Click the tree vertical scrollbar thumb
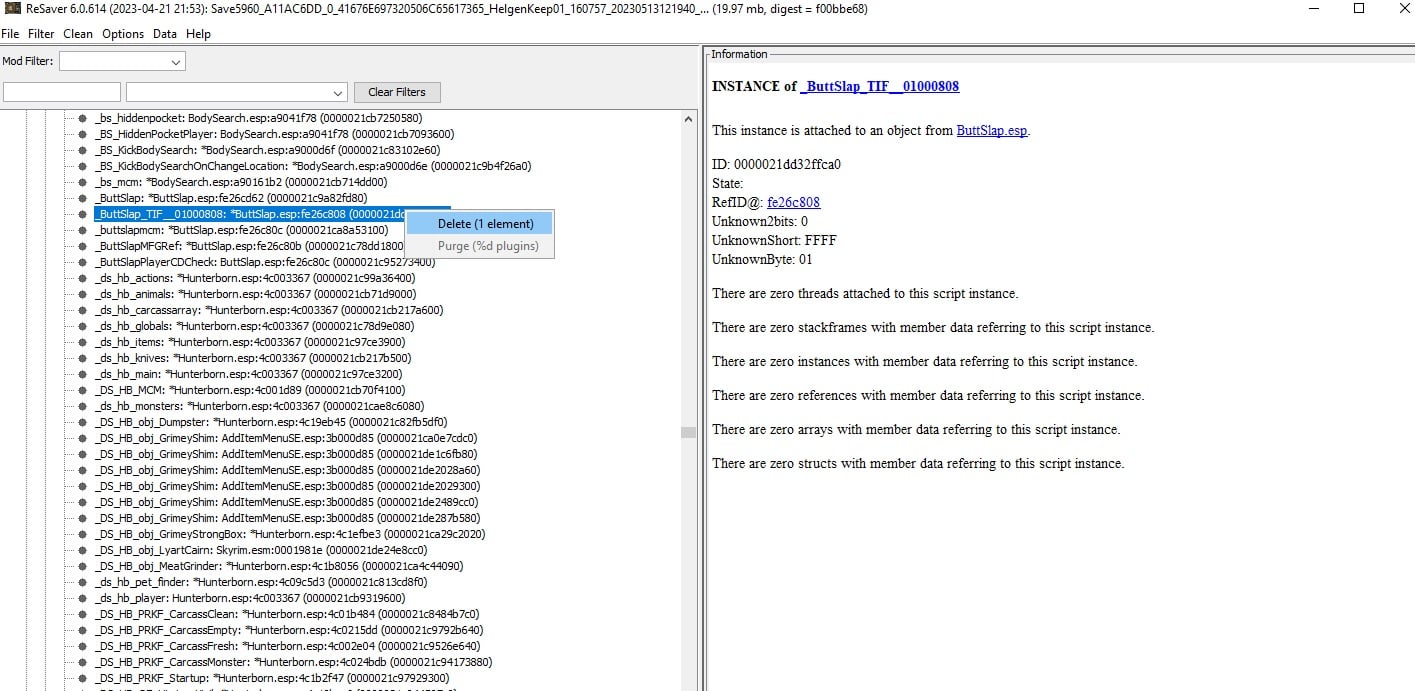This screenshot has width=1415, height=691. click(688, 432)
